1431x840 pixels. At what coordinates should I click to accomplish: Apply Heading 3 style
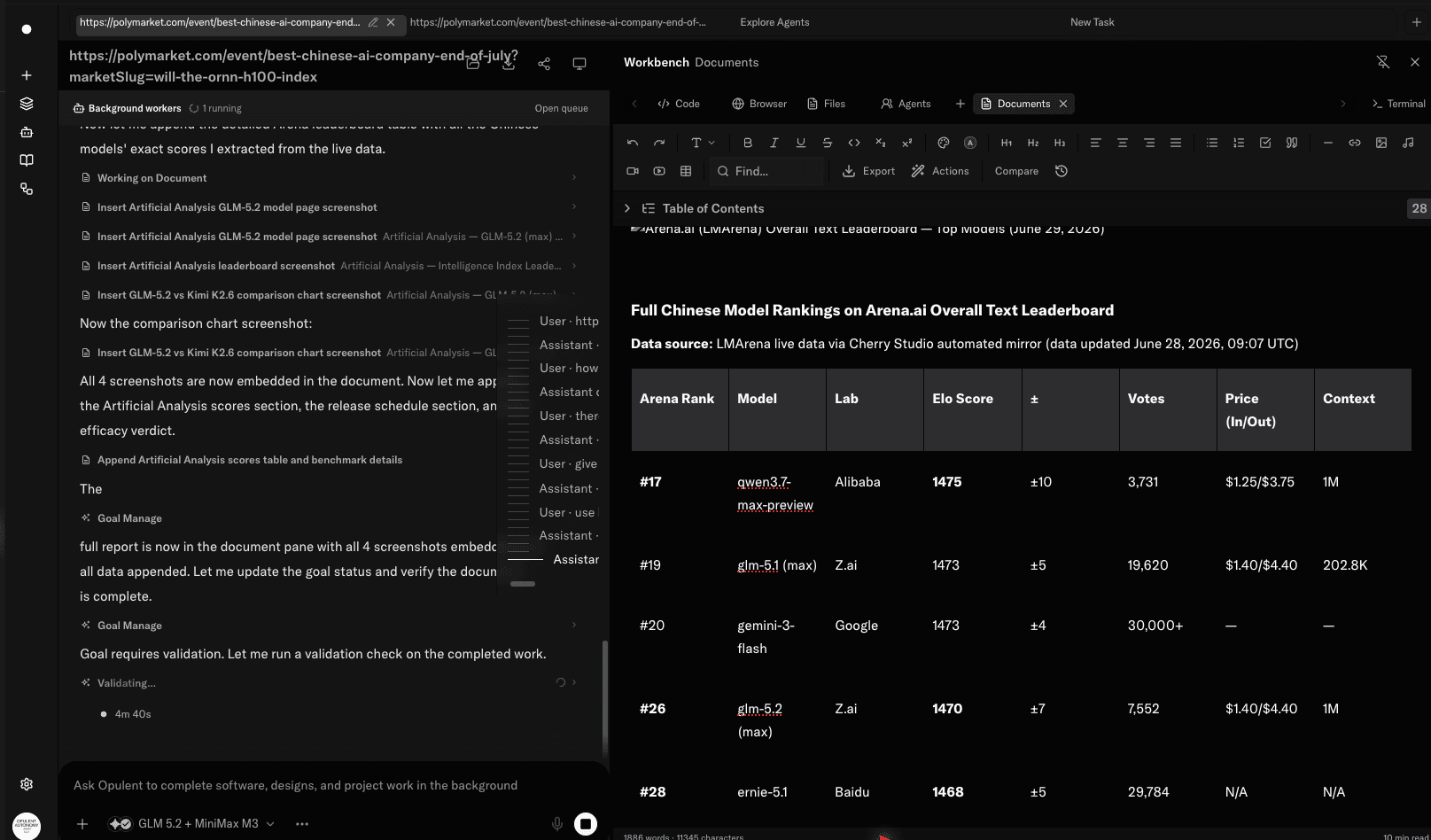(1060, 143)
